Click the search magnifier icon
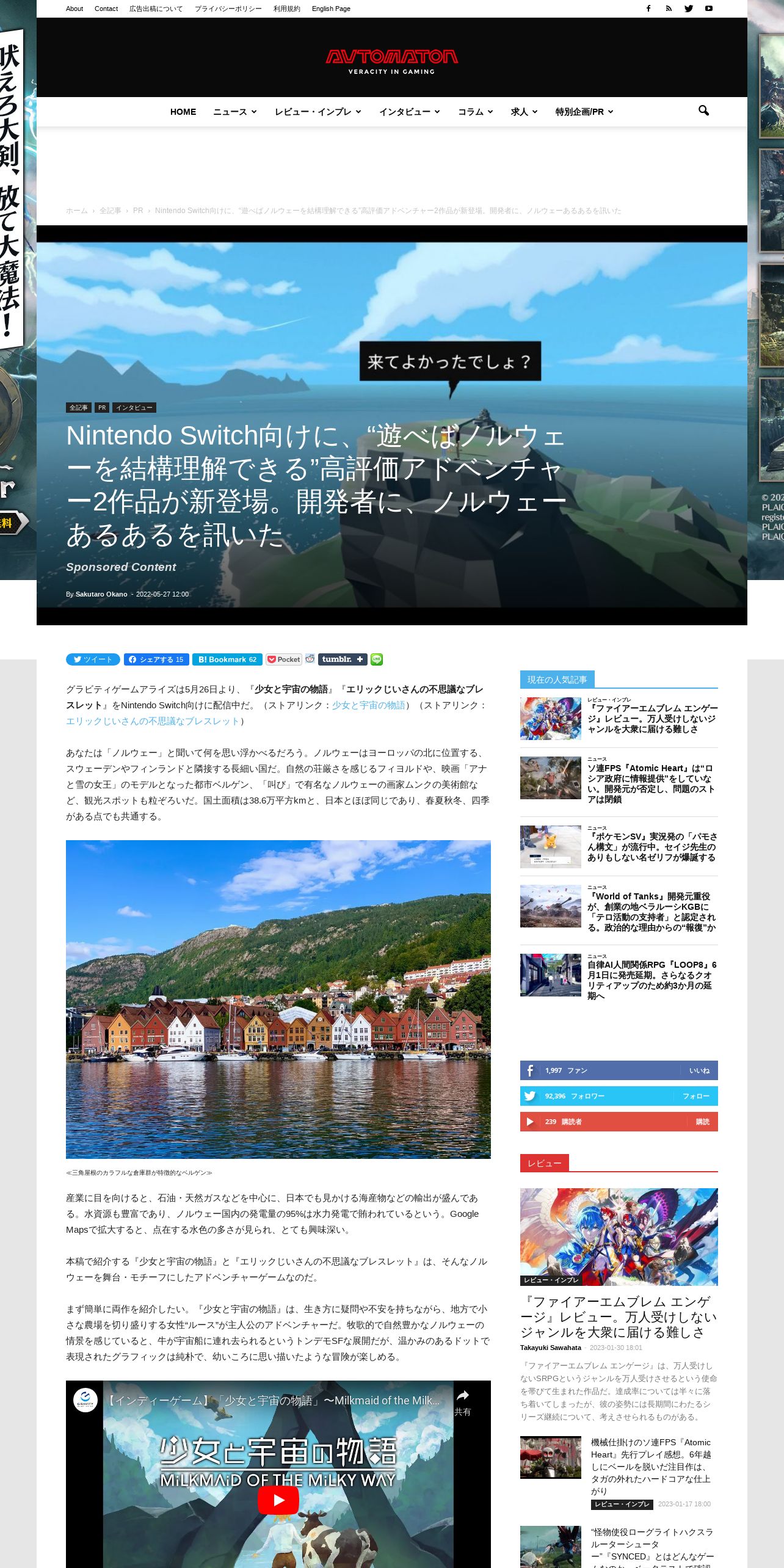The image size is (784, 1568). [x=703, y=111]
